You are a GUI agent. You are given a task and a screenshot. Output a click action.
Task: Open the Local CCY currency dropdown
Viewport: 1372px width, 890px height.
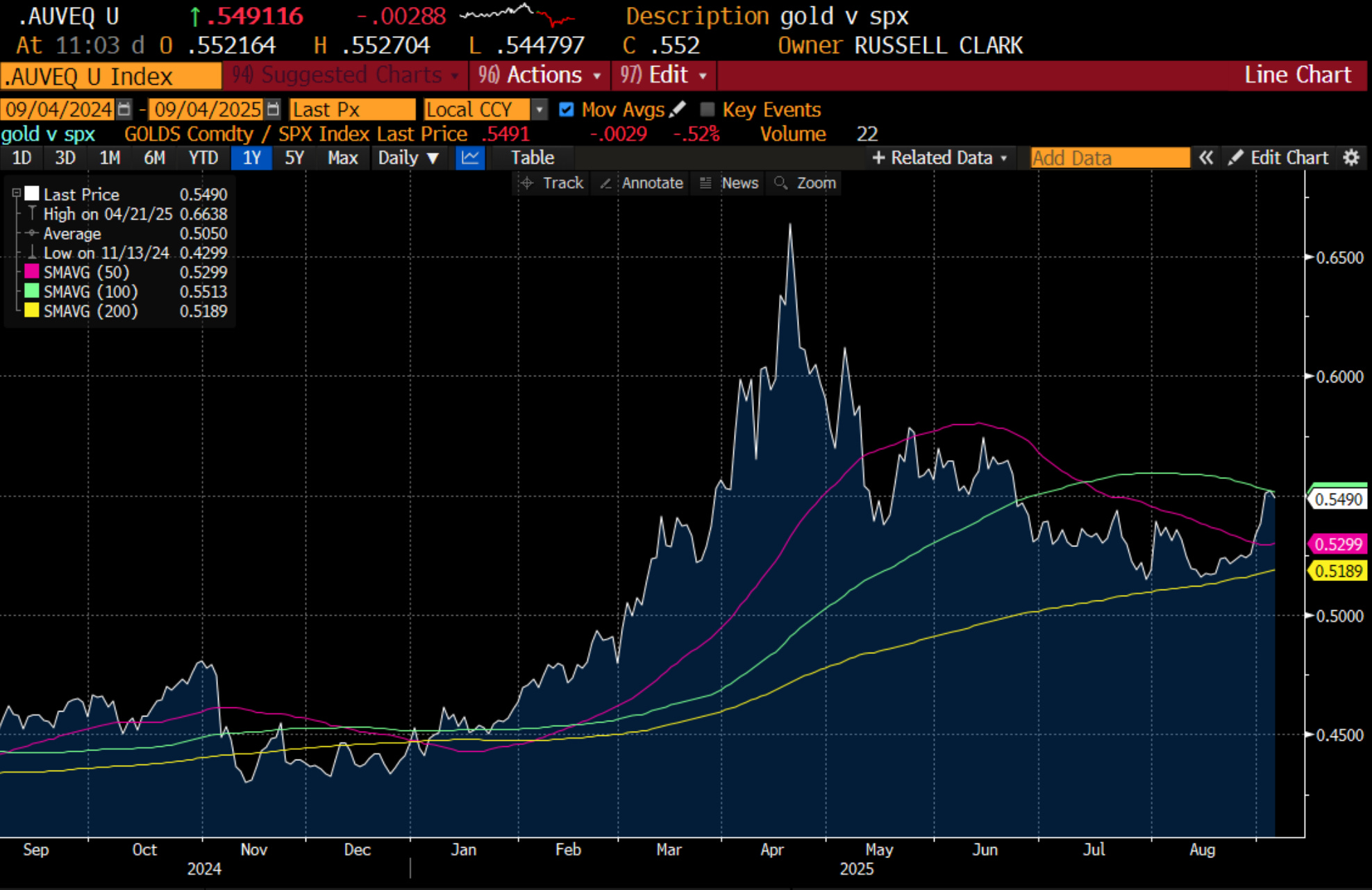point(539,109)
